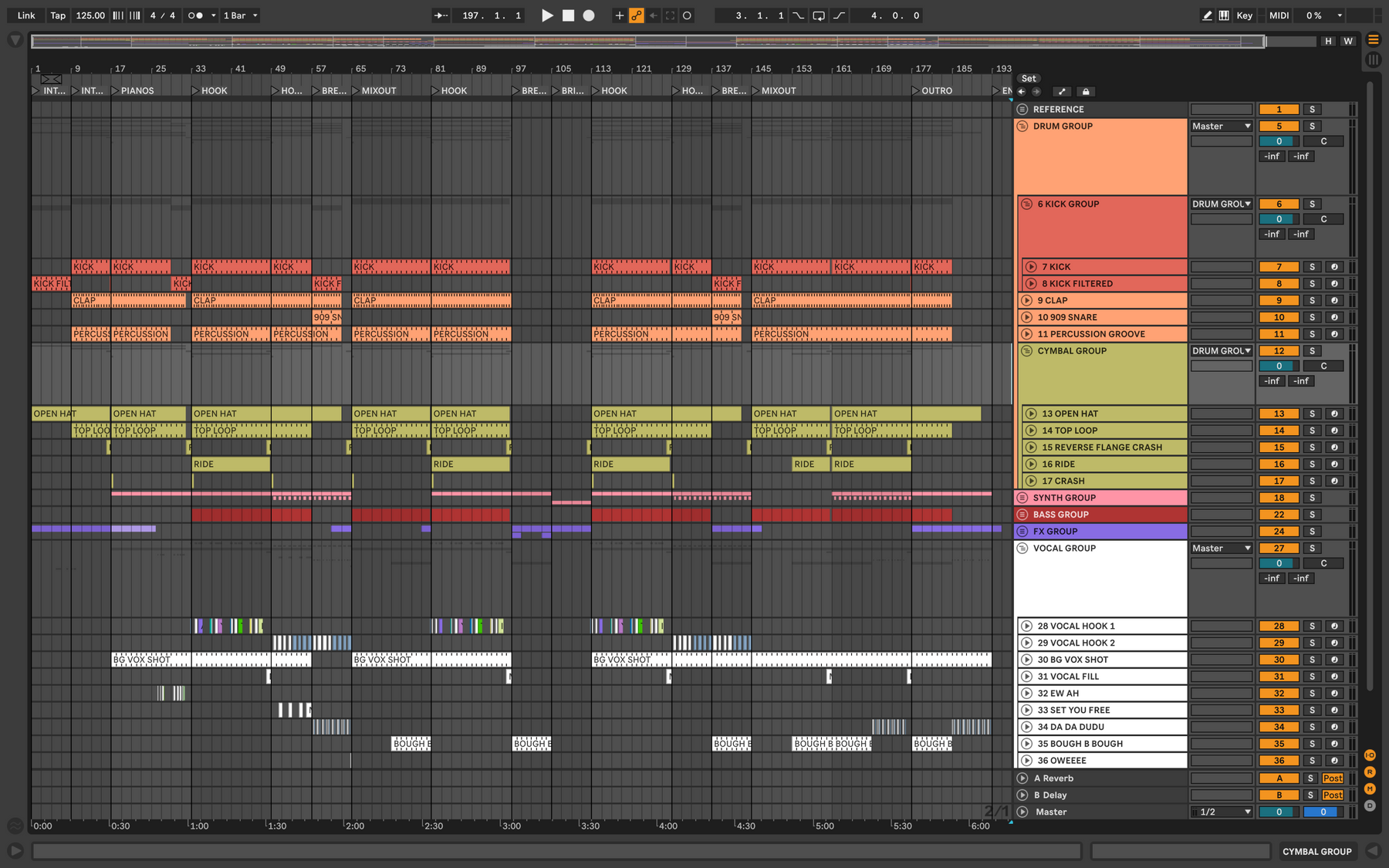This screenshot has height=868, width=1389.
Task: Click the Tap tempo button
Action: pyautogui.click(x=58, y=15)
